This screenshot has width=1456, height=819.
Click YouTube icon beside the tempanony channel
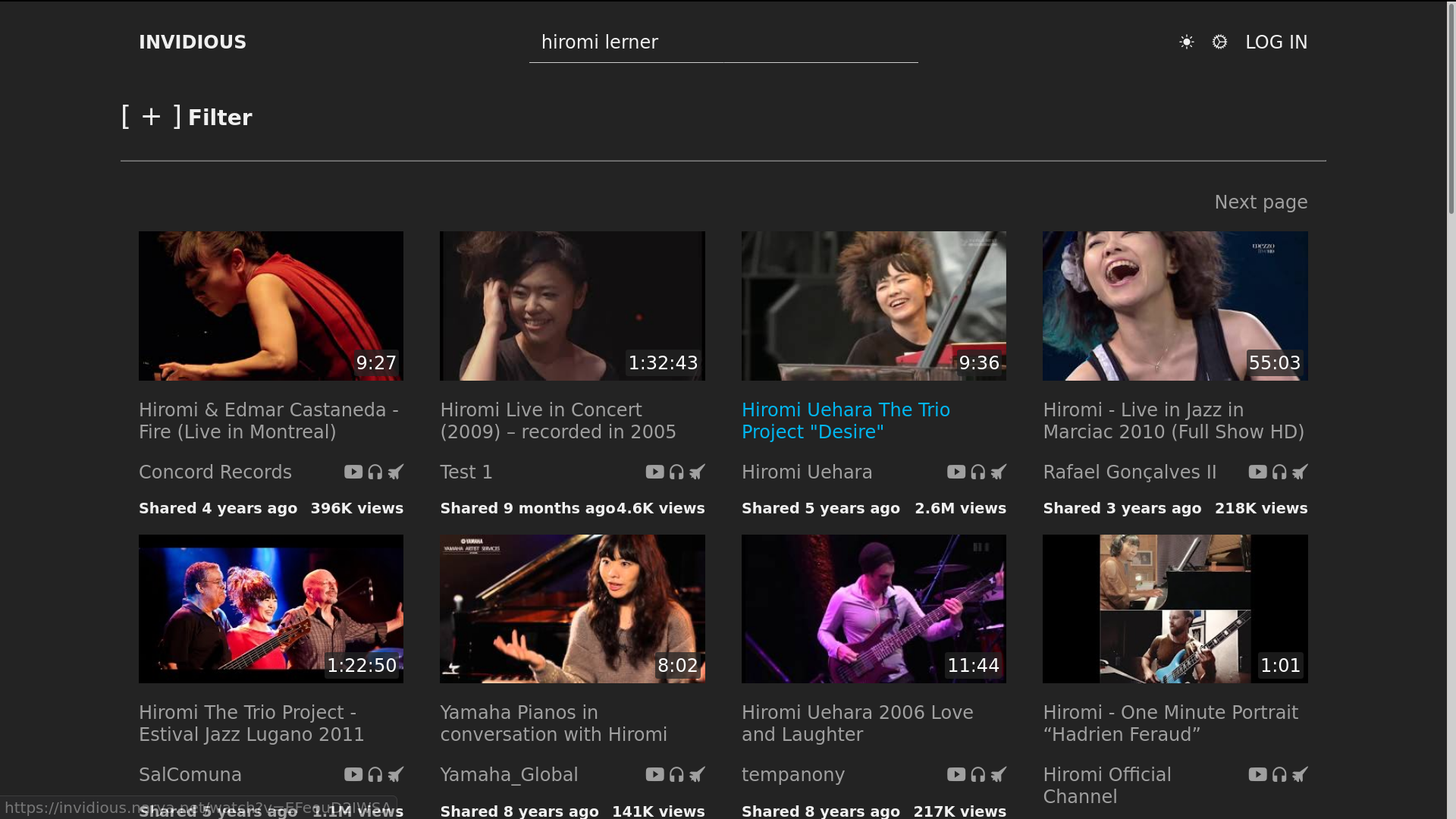(955, 774)
